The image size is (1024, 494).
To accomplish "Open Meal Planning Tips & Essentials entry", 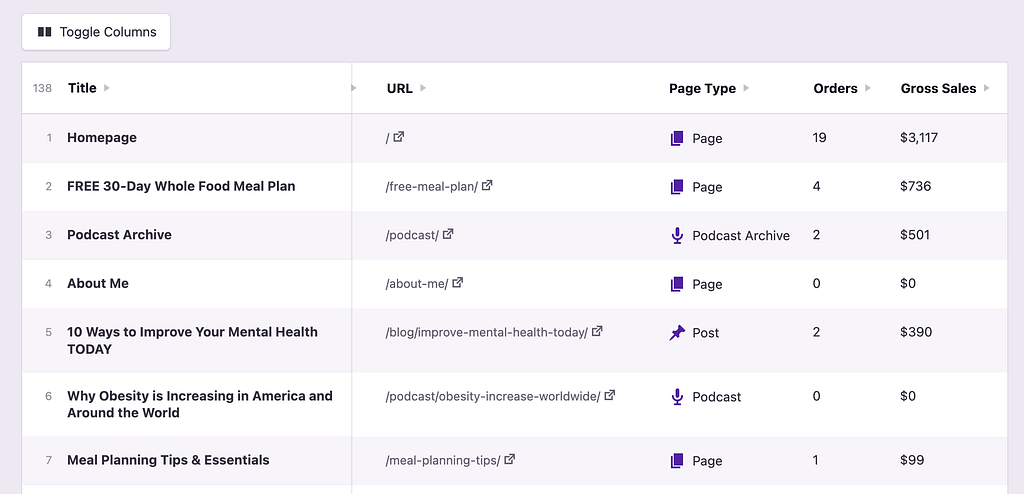I will (x=168, y=460).
